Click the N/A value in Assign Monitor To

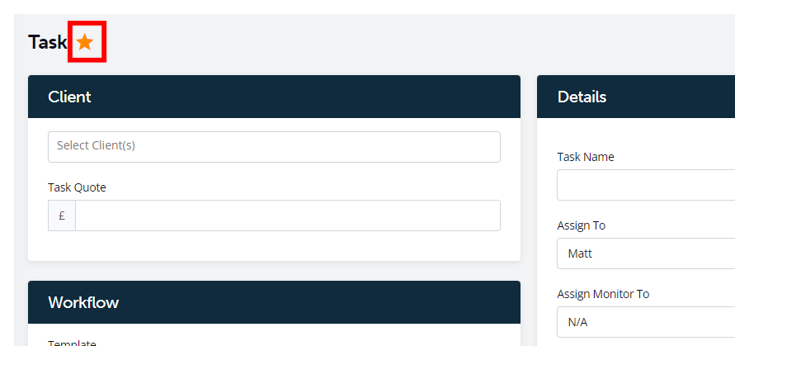(x=578, y=322)
